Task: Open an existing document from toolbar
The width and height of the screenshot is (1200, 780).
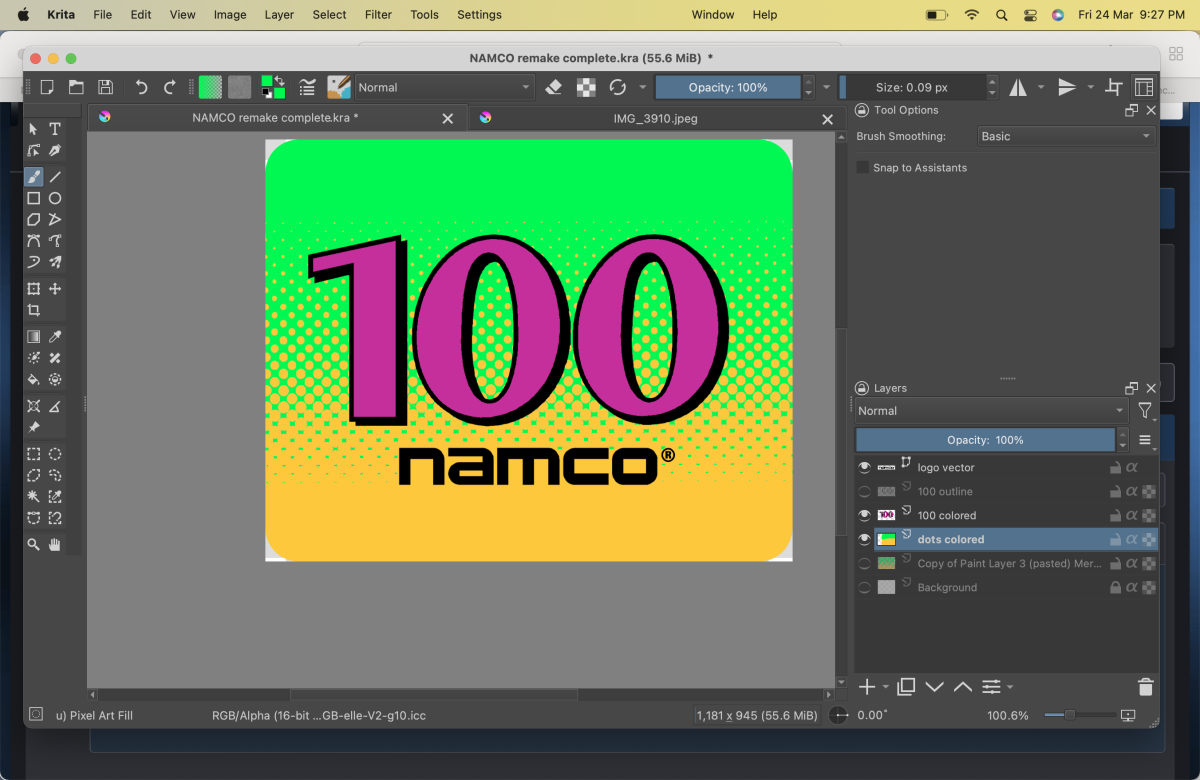Action: click(x=76, y=87)
